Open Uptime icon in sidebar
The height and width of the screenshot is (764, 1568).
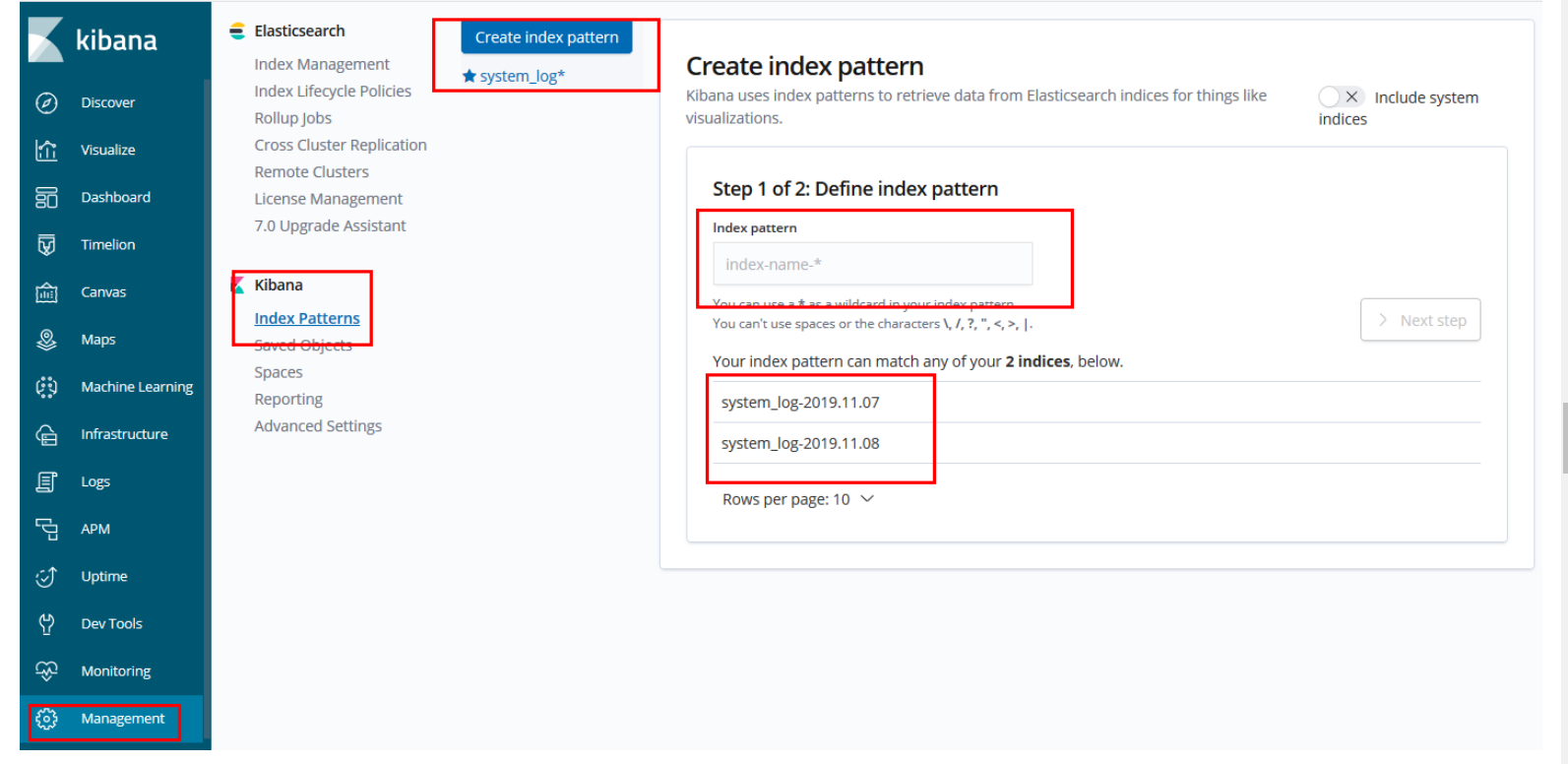[46, 576]
